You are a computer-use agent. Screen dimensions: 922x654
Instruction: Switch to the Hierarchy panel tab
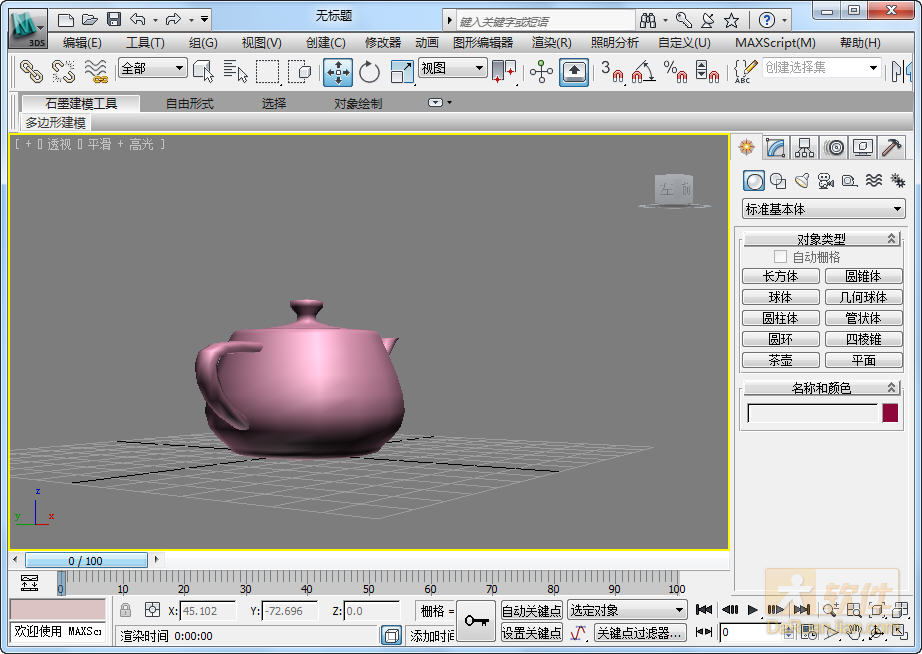tap(805, 148)
